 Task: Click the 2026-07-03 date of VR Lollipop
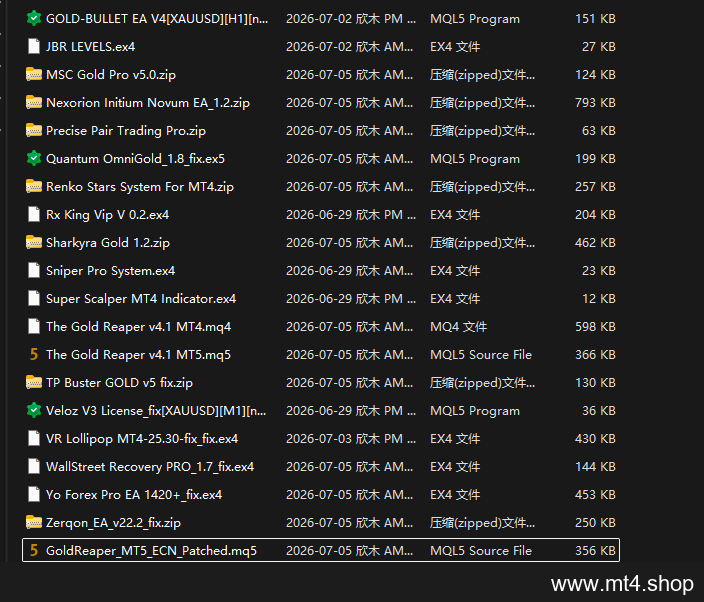coord(351,439)
